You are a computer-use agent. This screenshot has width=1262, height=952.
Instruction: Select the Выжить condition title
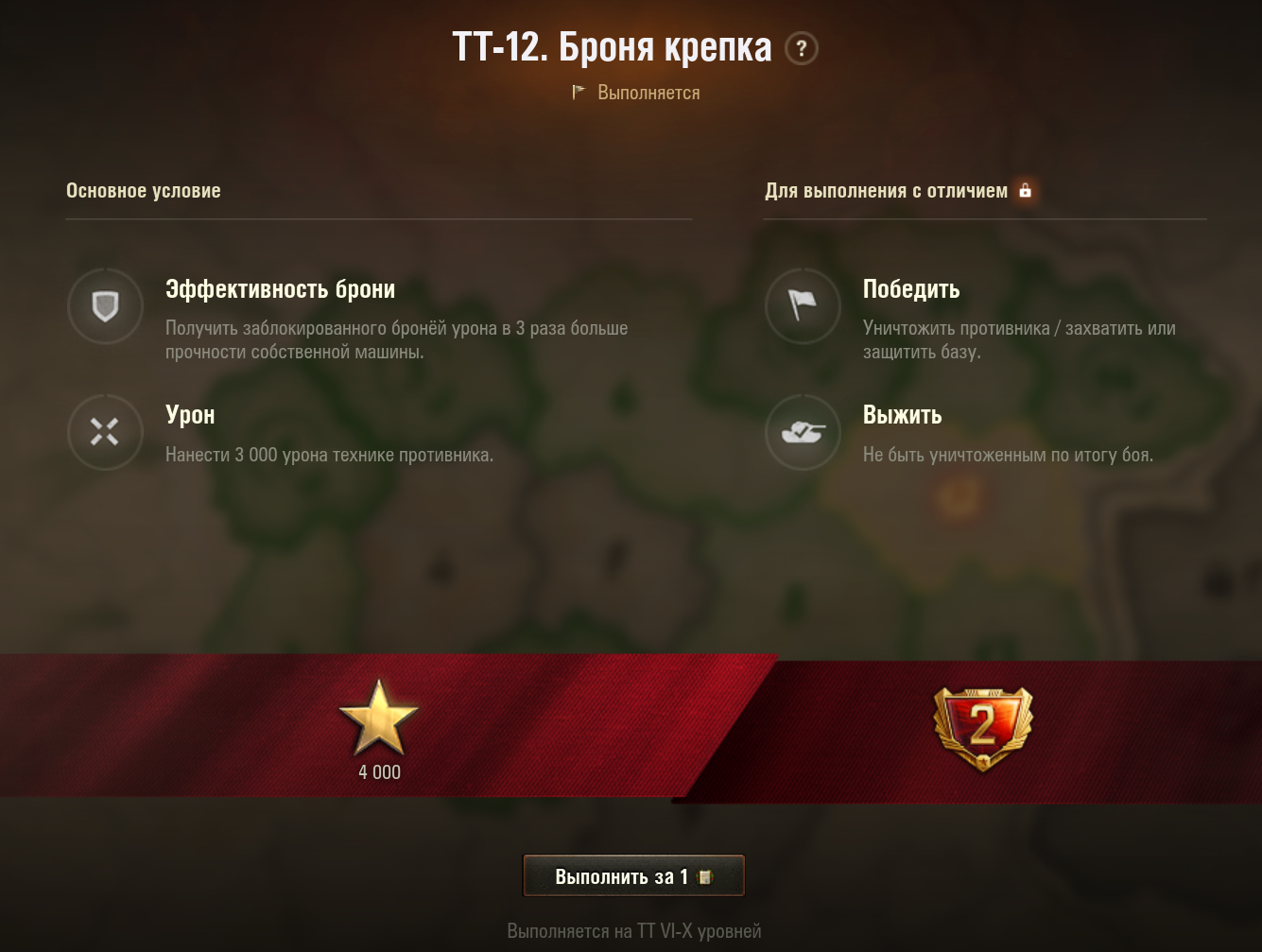pos(902,415)
